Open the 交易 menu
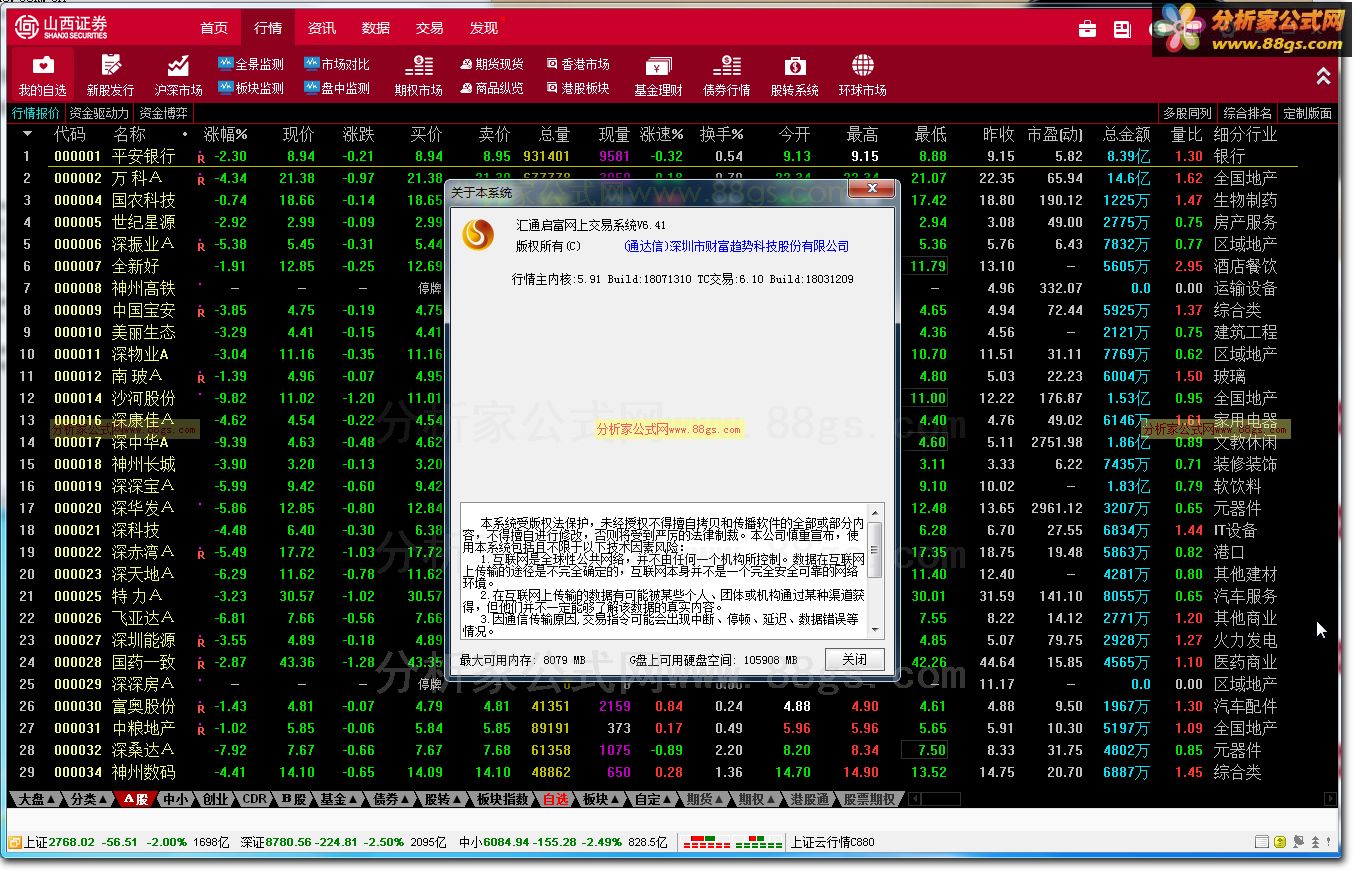This screenshot has width=1354, height=871. [430, 28]
